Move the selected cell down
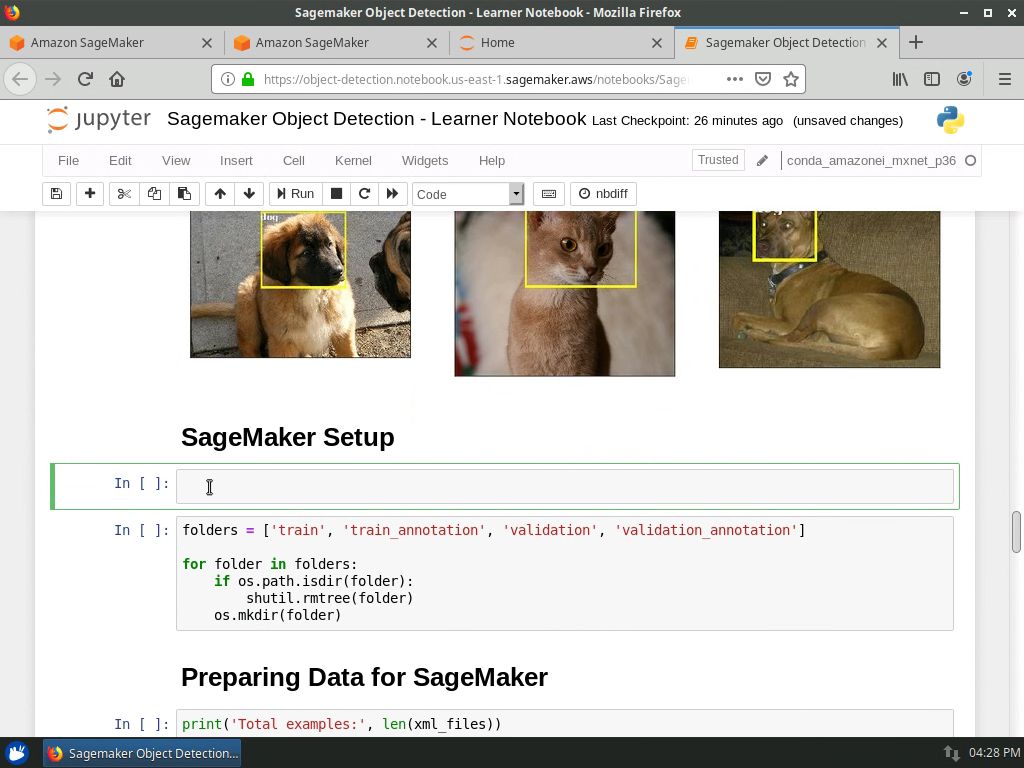This screenshot has height=768, width=1024. (x=249, y=194)
